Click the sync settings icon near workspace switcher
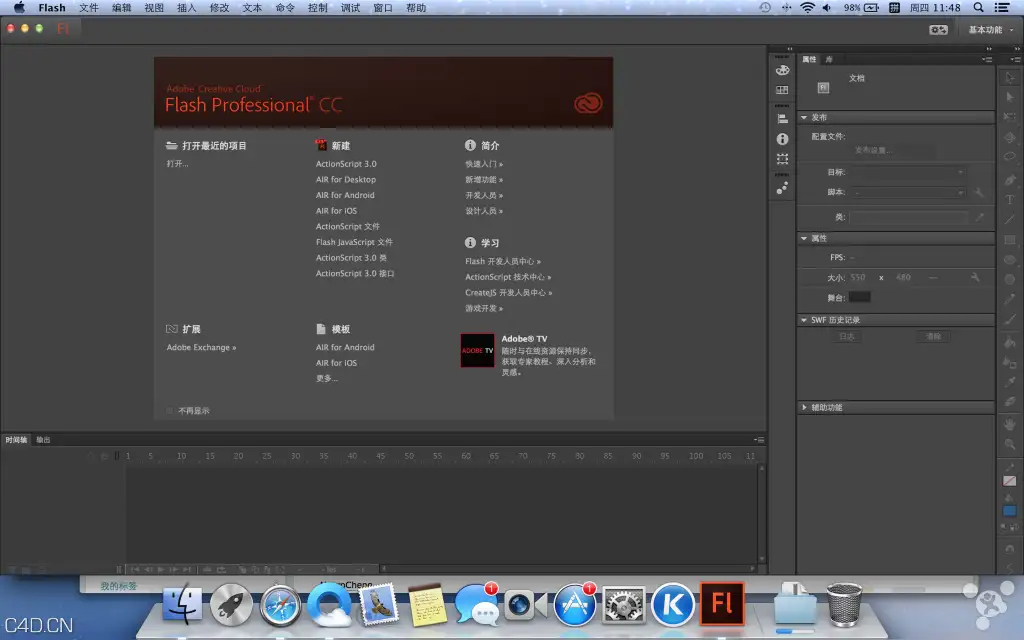 point(938,30)
